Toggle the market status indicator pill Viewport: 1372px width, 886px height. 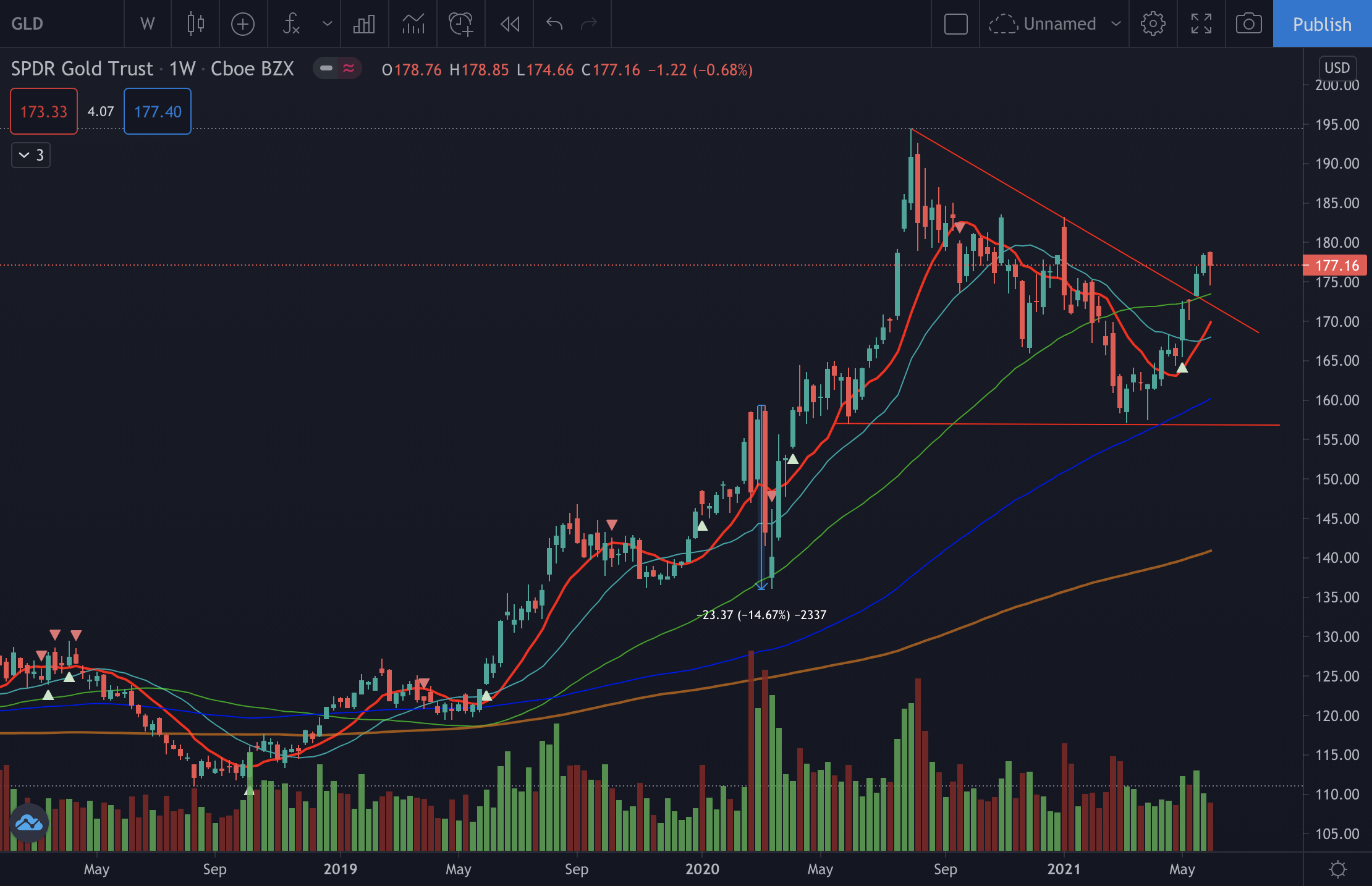pos(337,69)
